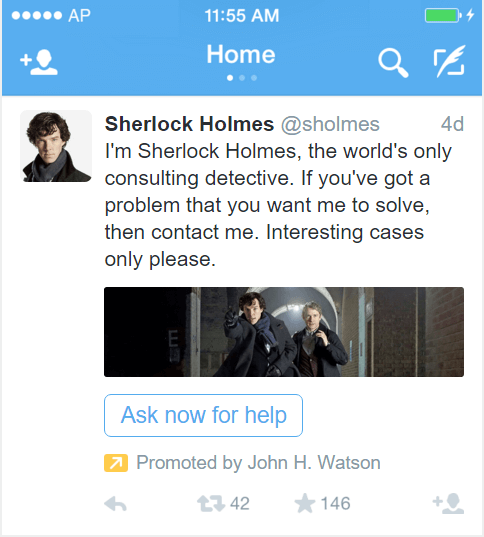The image size is (484, 537).
Task: Open Sherlock Holmes profile avatar
Action: coord(56,146)
